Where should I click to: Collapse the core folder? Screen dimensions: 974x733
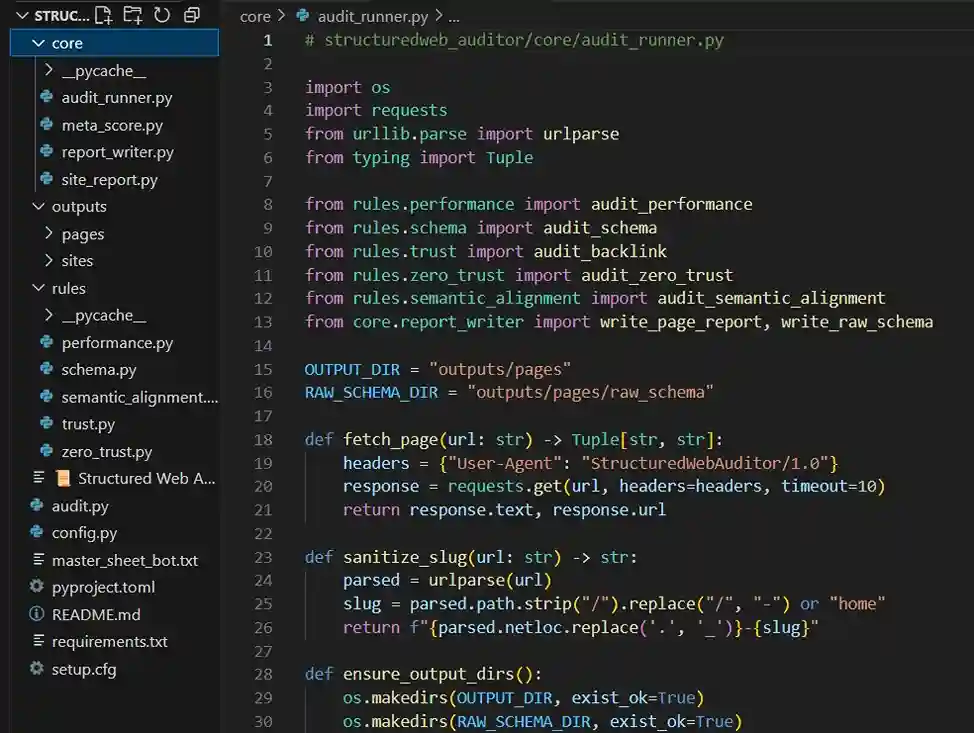pos(38,44)
